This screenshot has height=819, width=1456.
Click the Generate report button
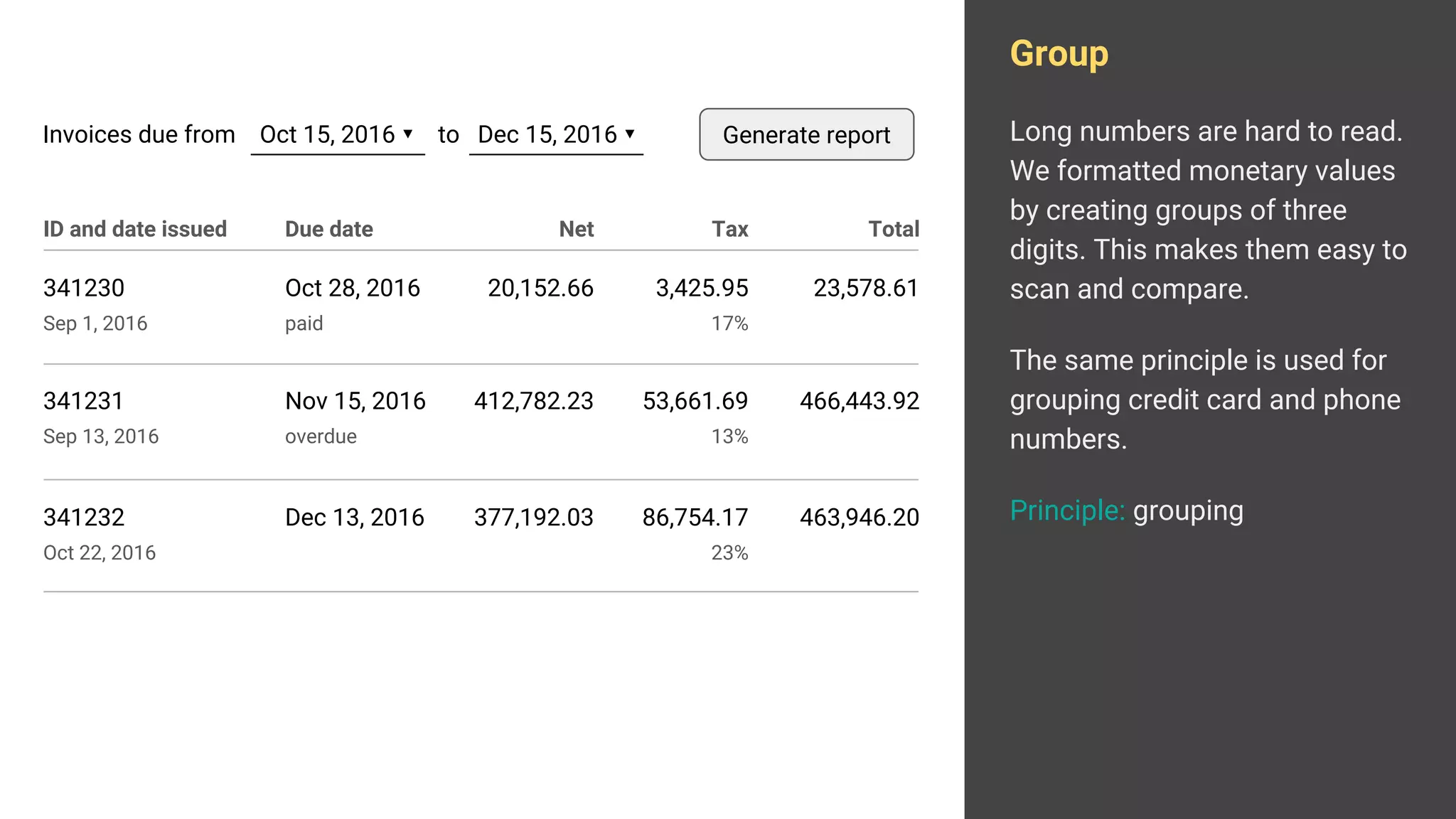(x=806, y=134)
